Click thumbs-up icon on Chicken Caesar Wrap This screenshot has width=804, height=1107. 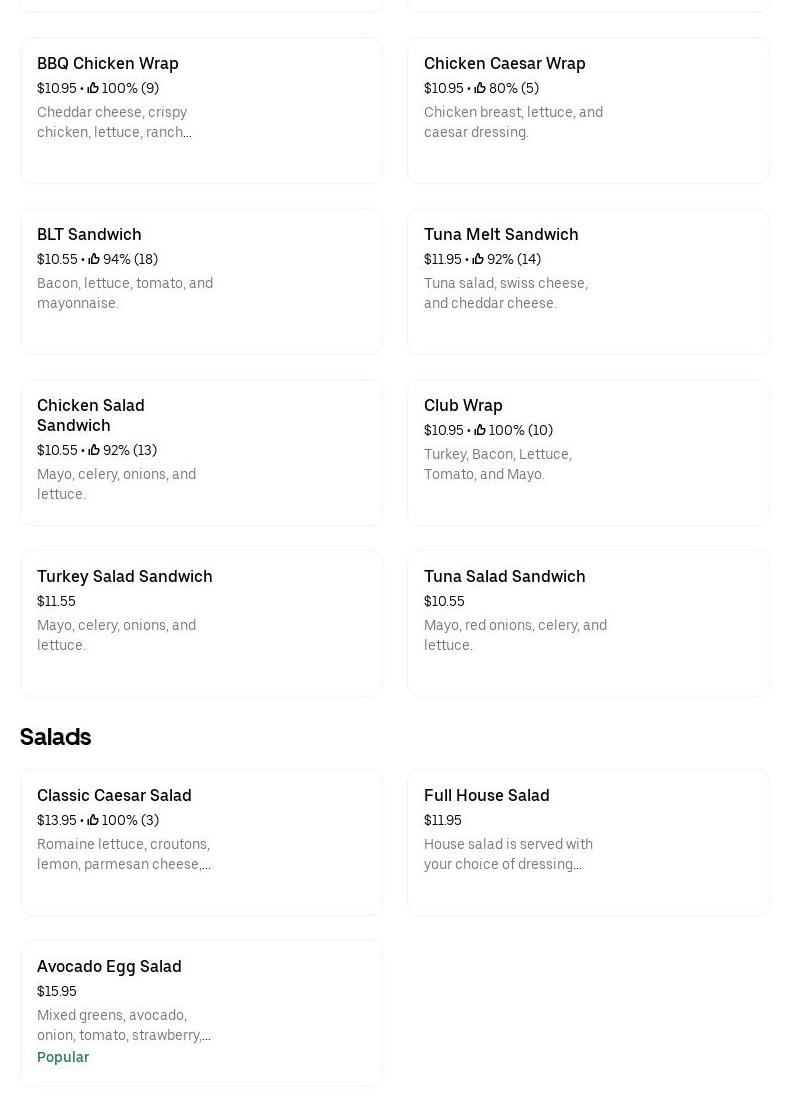pyautogui.click(x=480, y=88)
